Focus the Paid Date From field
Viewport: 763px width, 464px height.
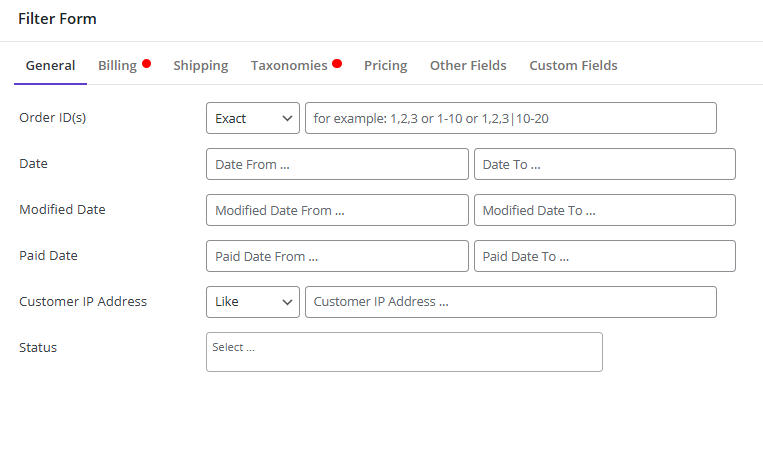(337, 256)
